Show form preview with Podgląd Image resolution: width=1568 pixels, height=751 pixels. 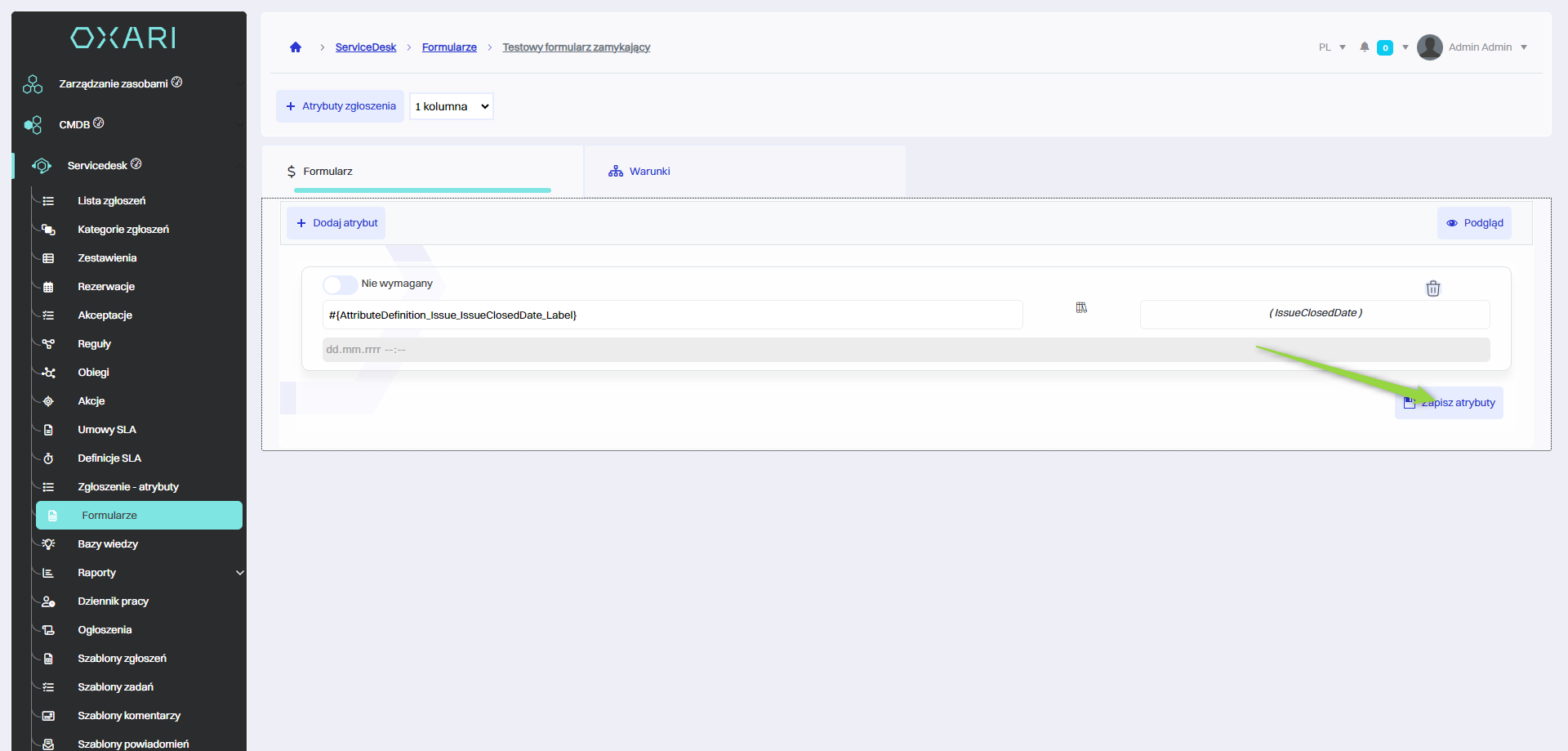pyautogui.click(x=1474, y=223)
